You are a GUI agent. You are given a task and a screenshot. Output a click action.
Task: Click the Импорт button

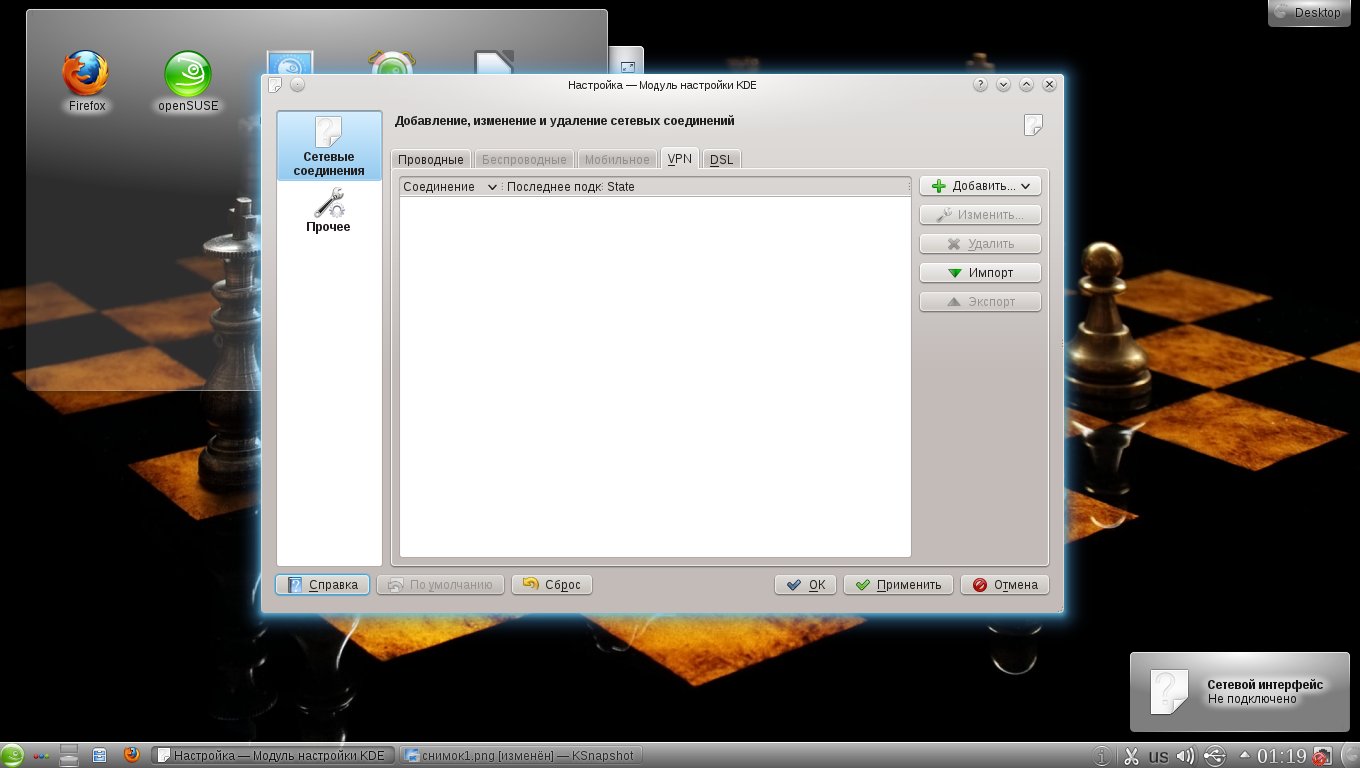click(x=980, y=273)
